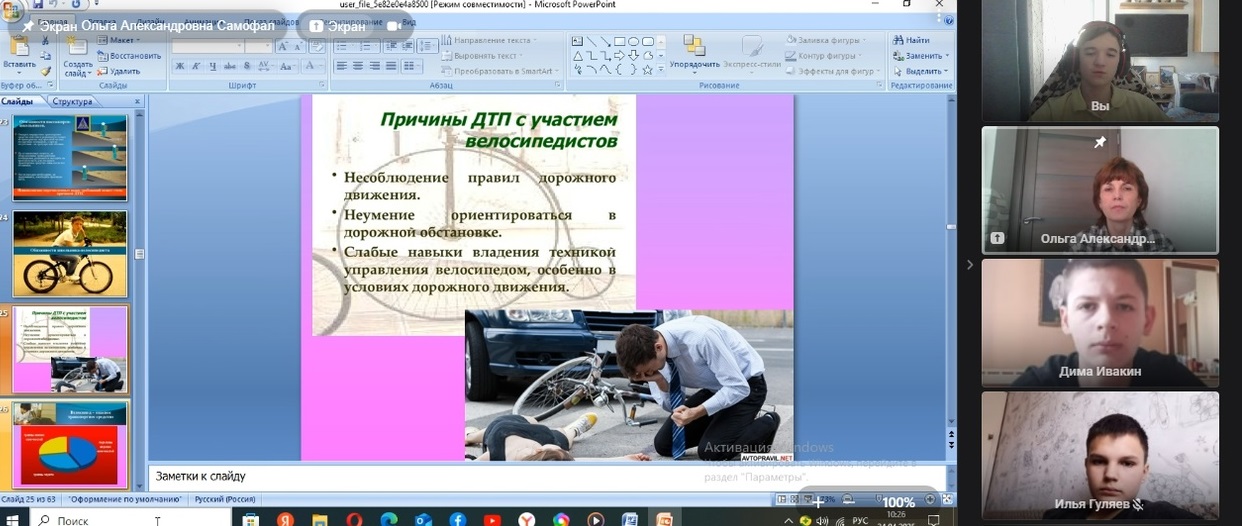Click language indicator Русский (Россия) in status bar
The width and height of the screenshot is (1242, 526).
(x=224, y=499)
